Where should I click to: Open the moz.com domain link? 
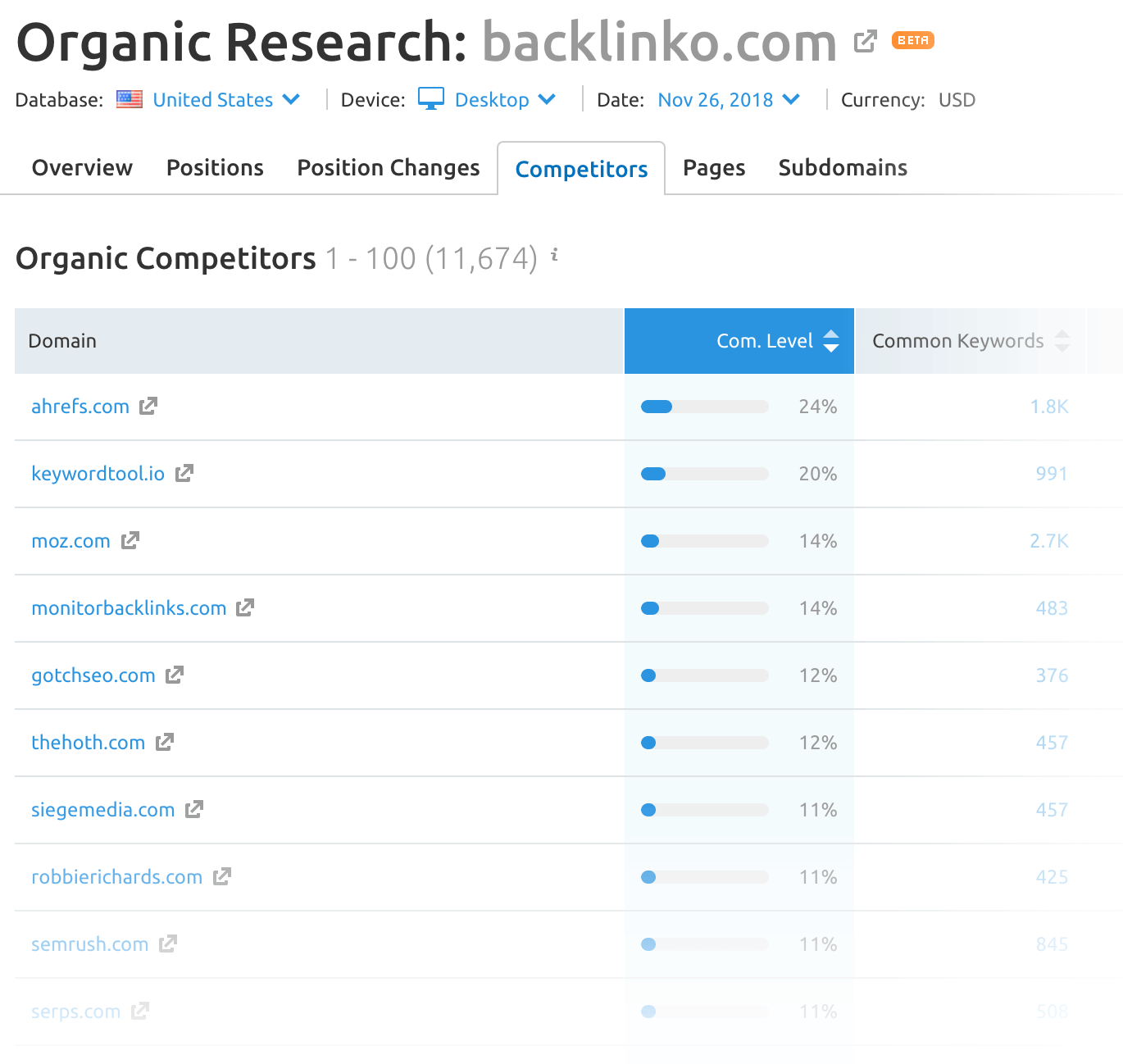tap(70, 540)
